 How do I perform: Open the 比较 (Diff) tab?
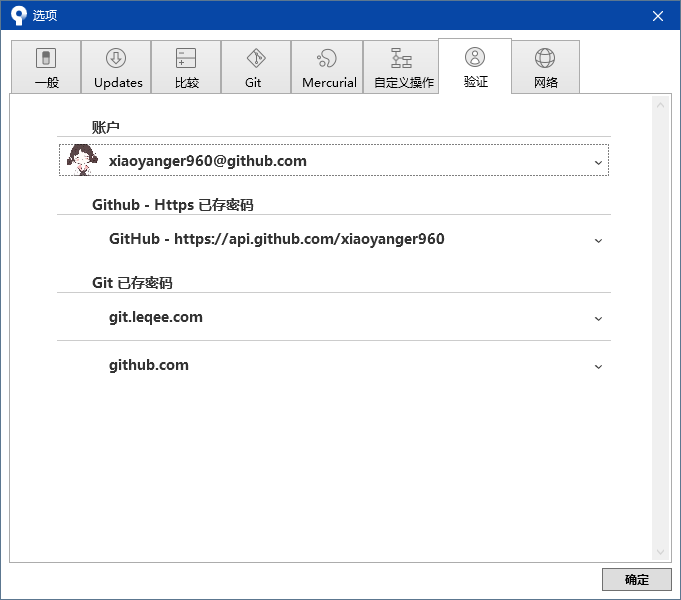(x=186, y=67)
